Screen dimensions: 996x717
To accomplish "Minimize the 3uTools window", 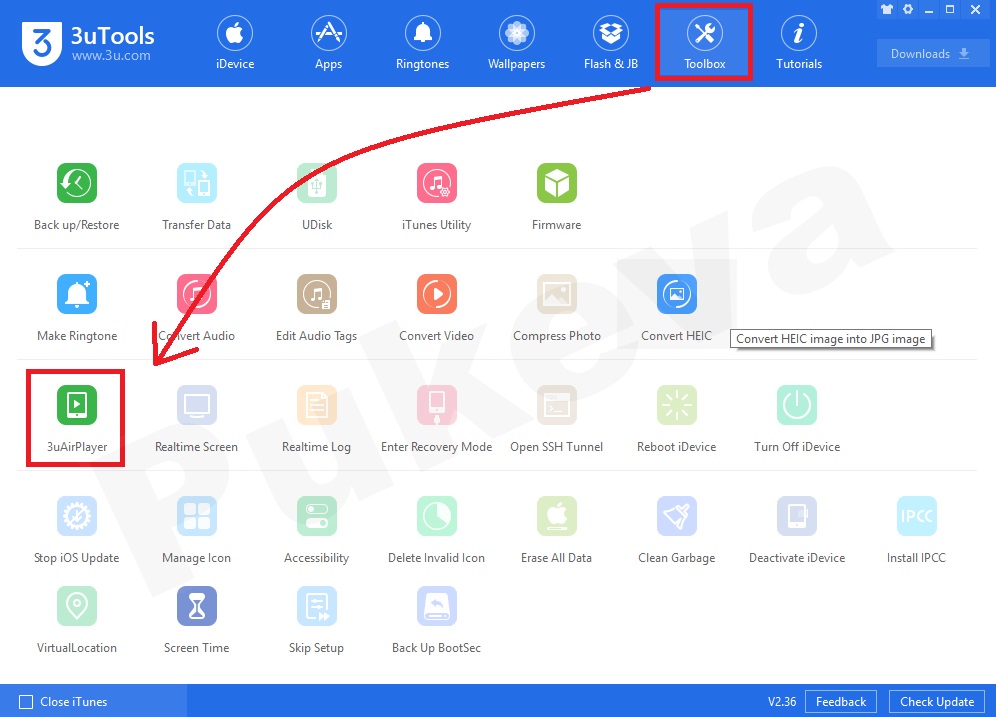I will [929, 11].
